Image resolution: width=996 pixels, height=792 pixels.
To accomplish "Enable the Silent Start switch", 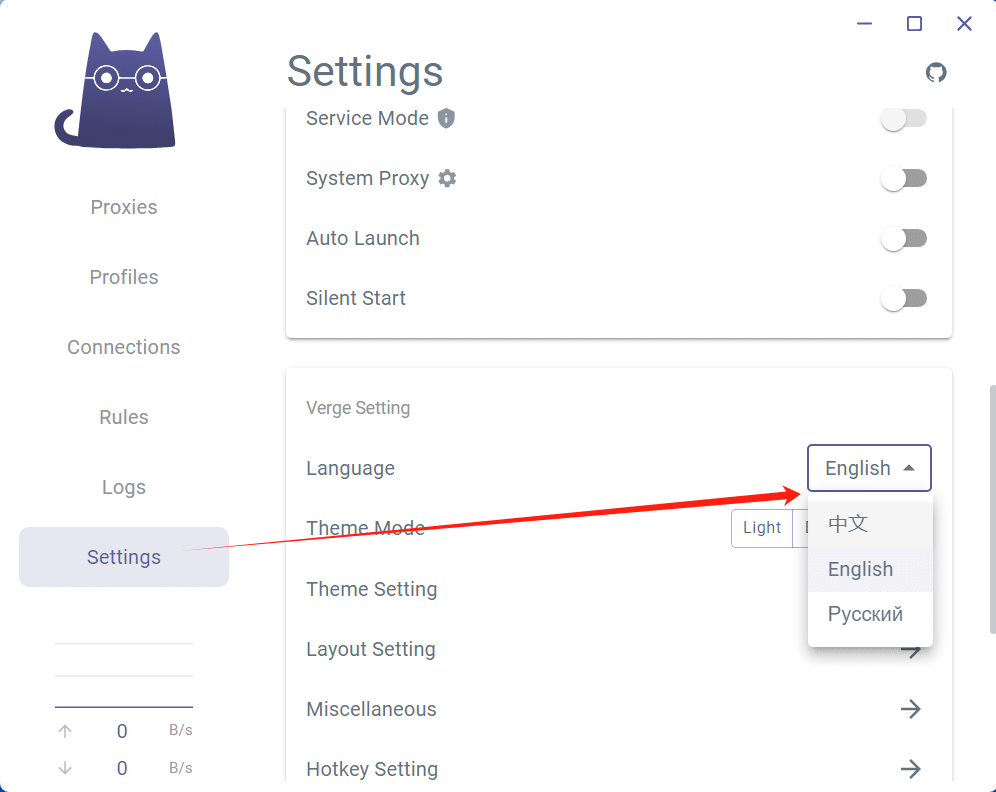I will point(903,299).
